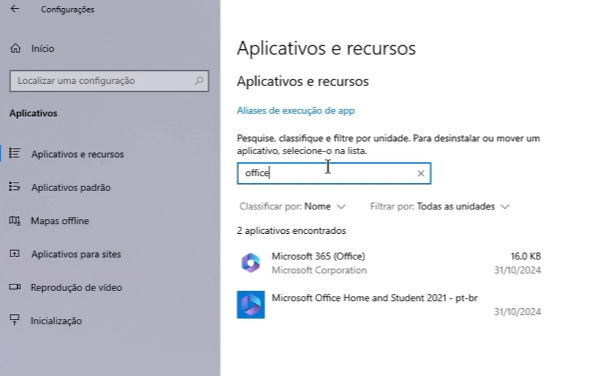Click the magnifier in settings search
This screenshot has width=598, height=376.
[x=199, y=81]
